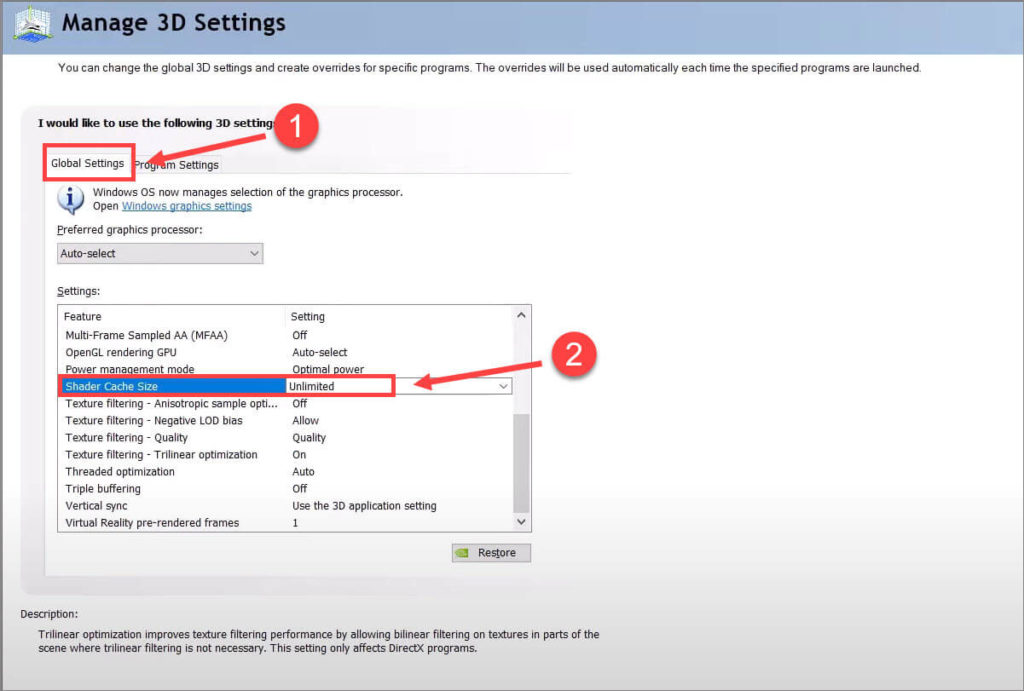This screenshot has width=1024, height=691.
Task: Open the Preferred graphics processor dropdown
Action: point(160,253)
